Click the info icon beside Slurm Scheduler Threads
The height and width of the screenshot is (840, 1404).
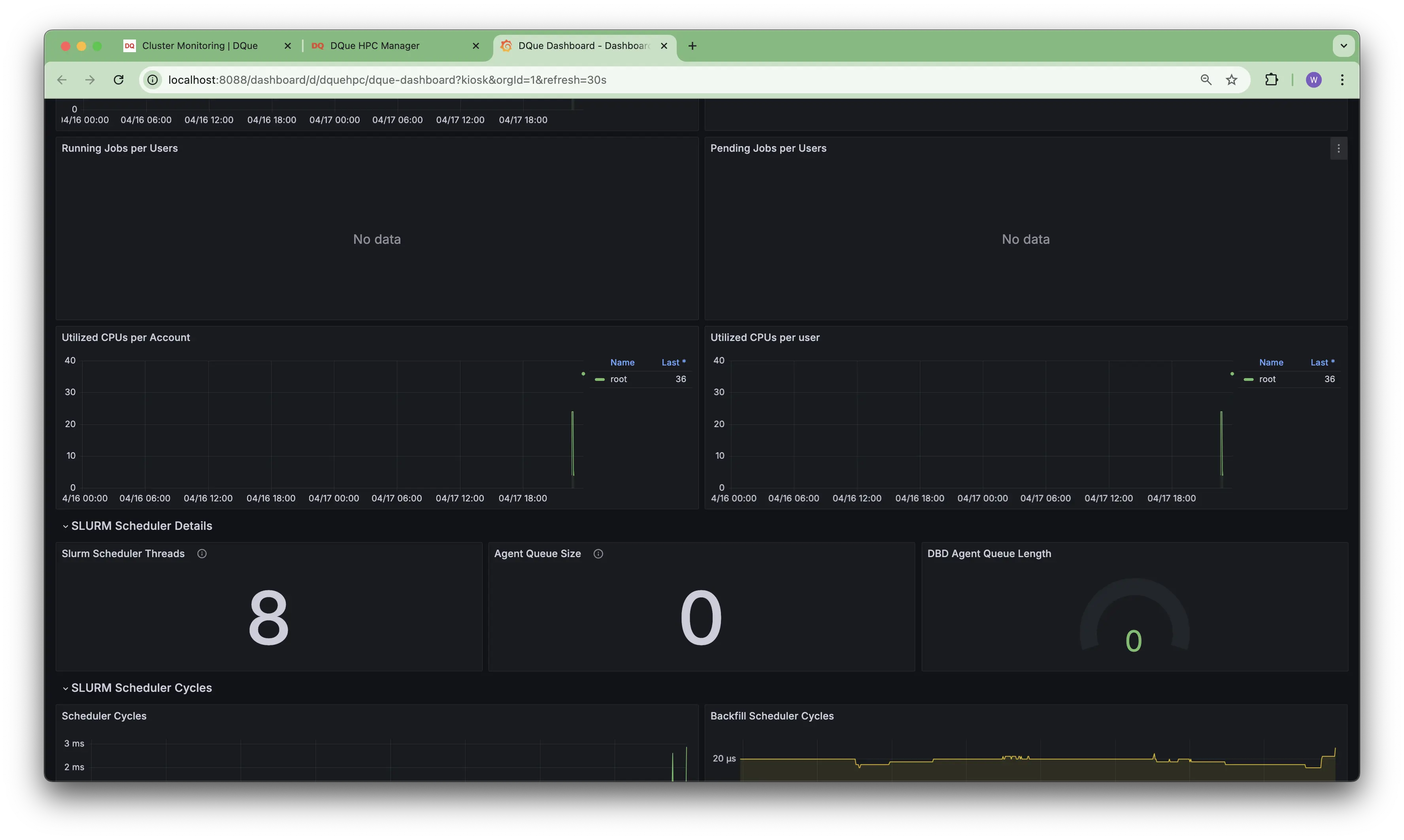click(x=202, y=554)
